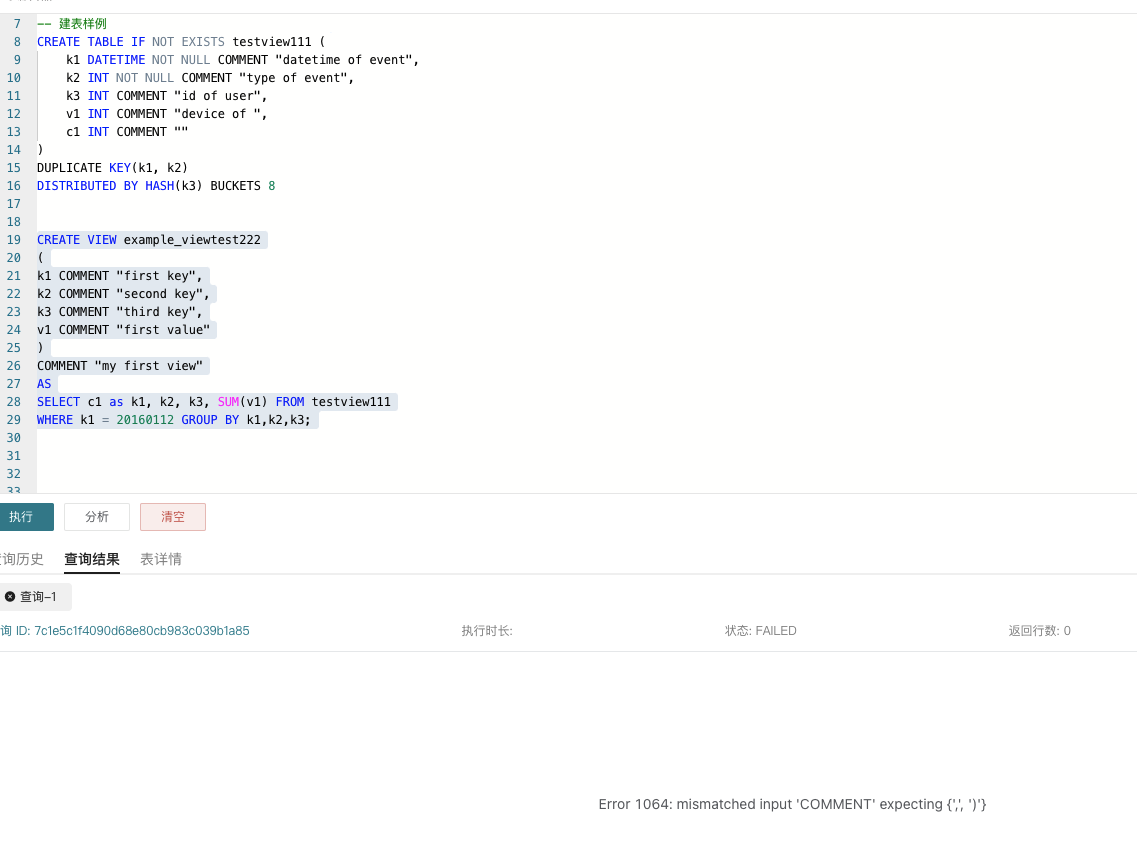Switch to the 查询历史 tab
Screen dimensions: 1137x851
[x=22, y=559]
